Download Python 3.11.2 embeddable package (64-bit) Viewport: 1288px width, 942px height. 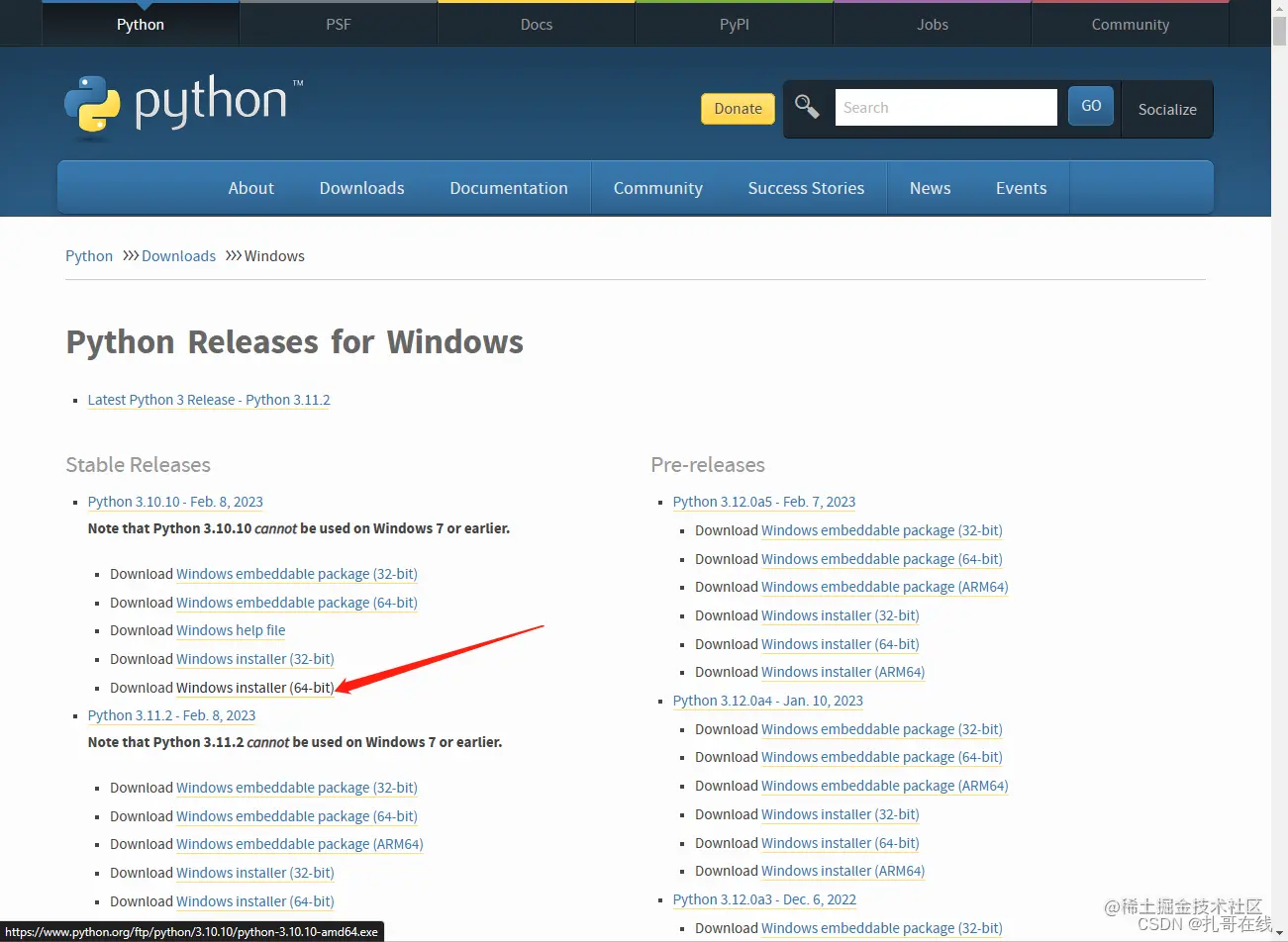(297, 816)
